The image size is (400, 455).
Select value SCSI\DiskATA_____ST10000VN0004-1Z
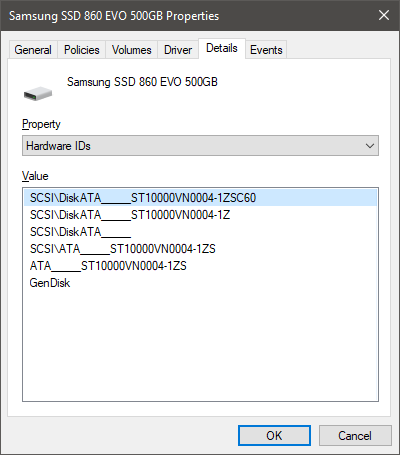click(200, 215)
